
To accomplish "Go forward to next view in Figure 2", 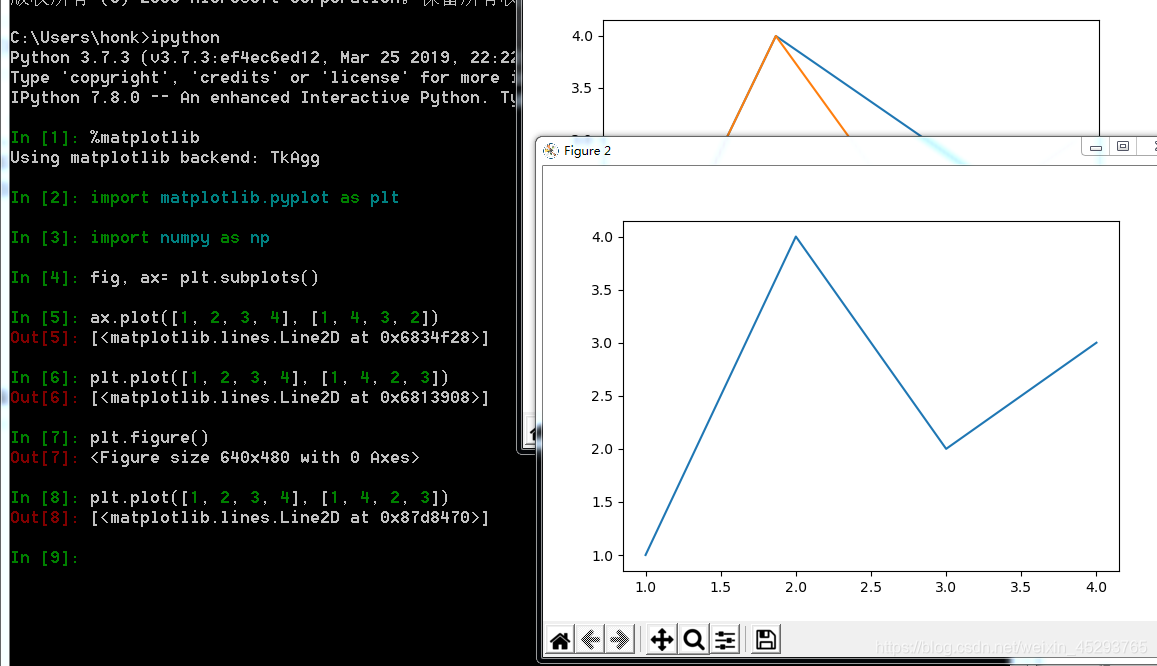I will (621, 639).
